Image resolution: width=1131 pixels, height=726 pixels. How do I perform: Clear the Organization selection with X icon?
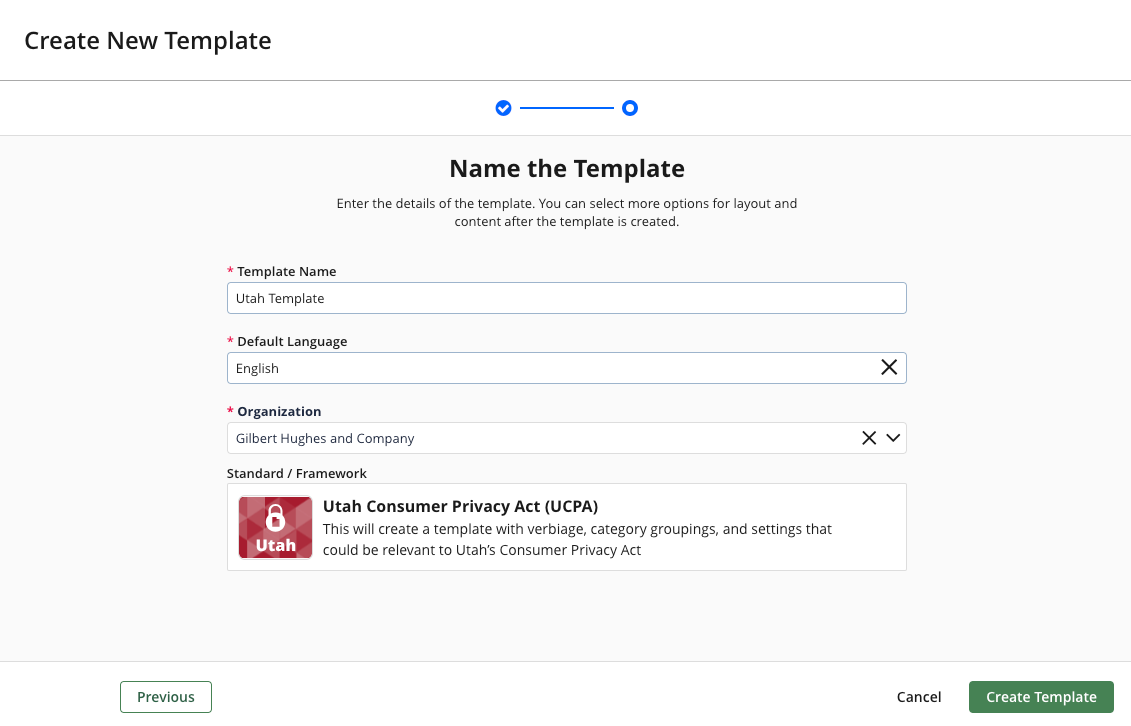click(869, 438)
